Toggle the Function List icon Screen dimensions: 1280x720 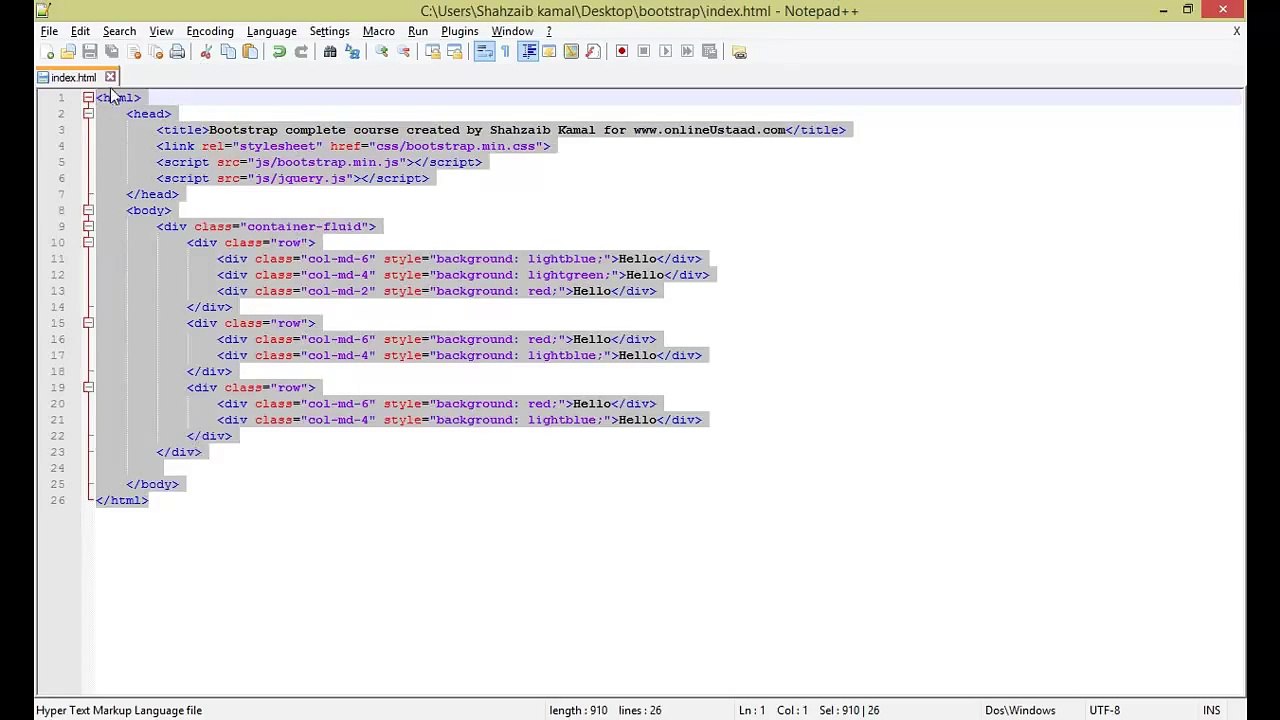coord(593,52)
